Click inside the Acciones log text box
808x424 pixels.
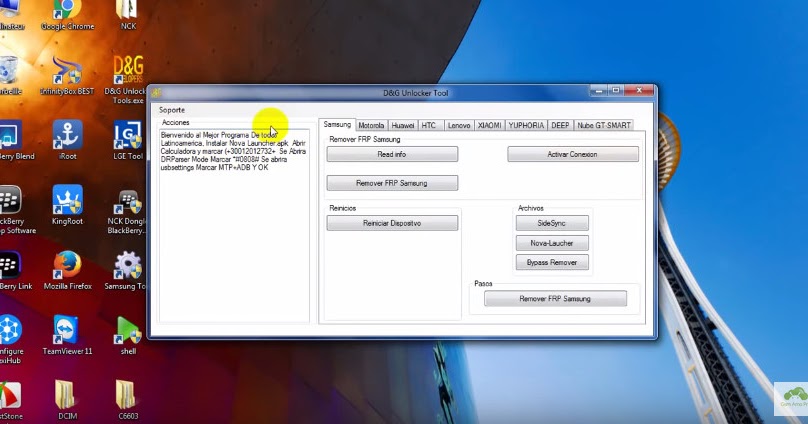pos(234,226)
